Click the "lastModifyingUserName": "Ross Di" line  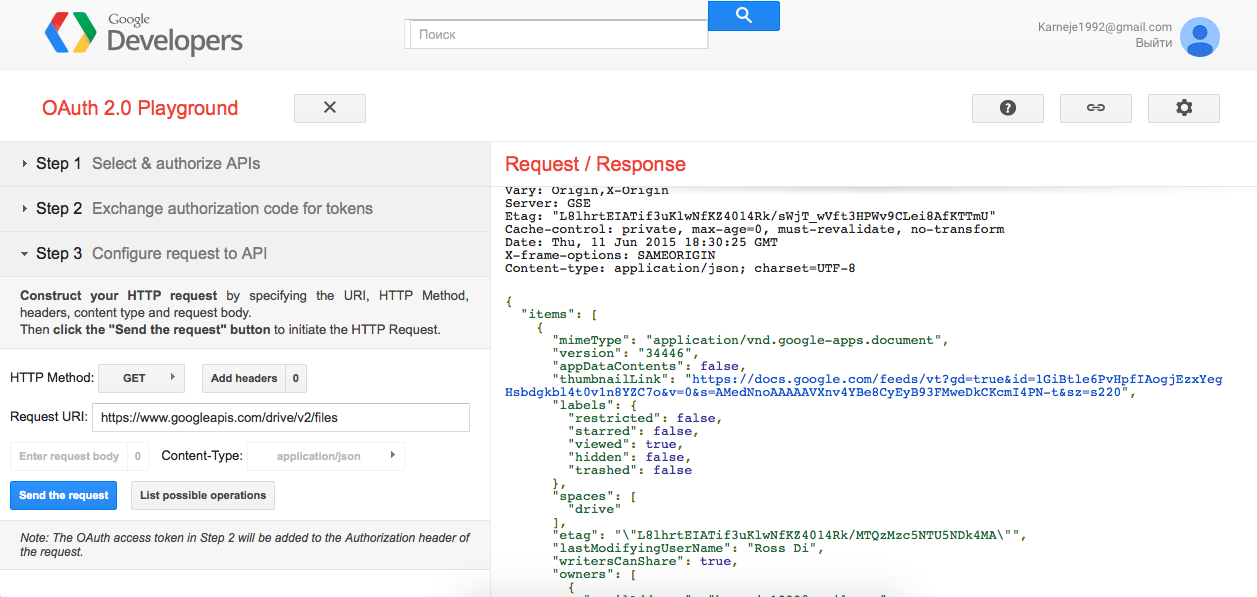click(x=689, y=548)
